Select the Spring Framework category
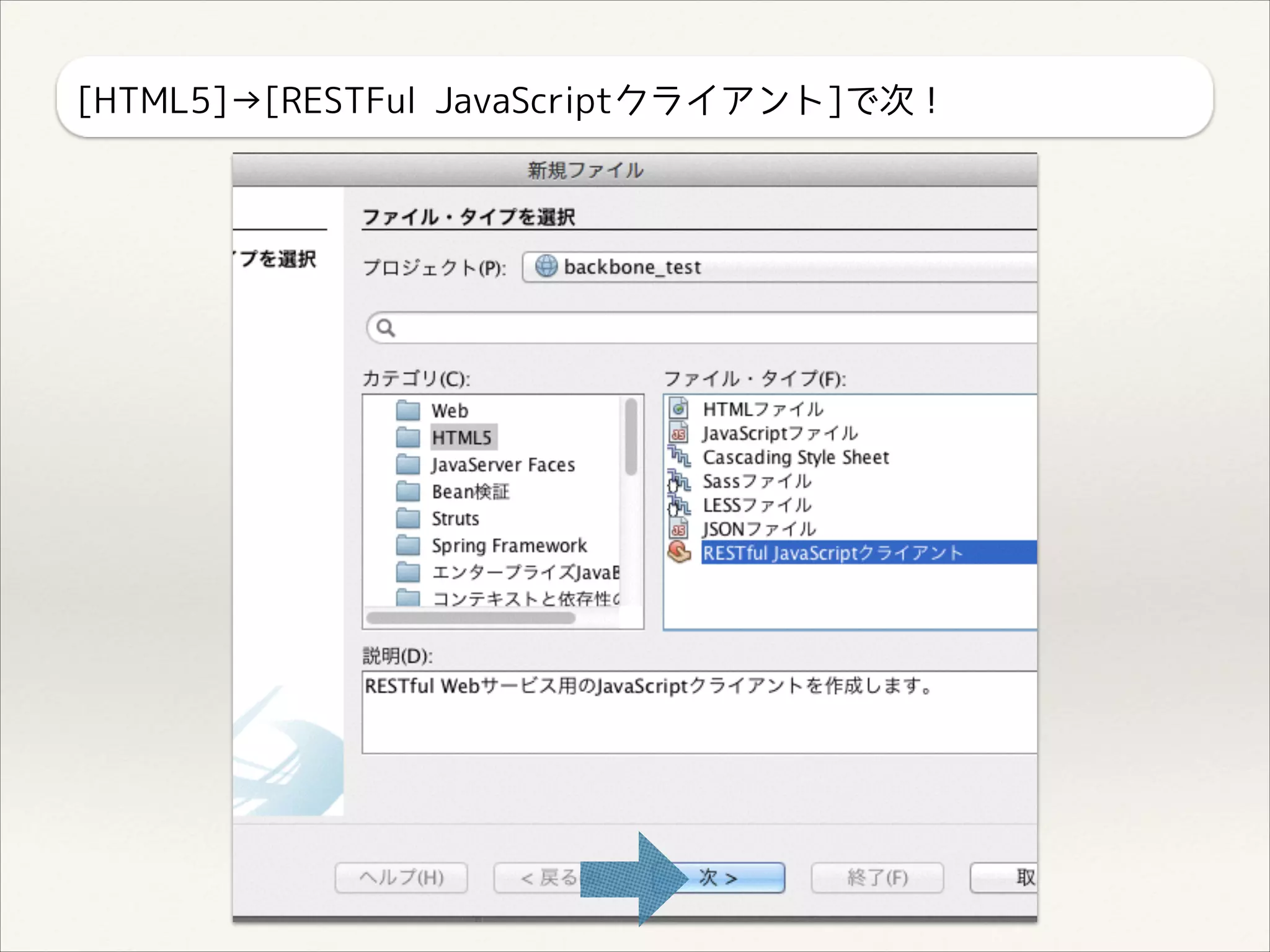The height and width of the screenshot is (952, 1270). tap(509, 545)
